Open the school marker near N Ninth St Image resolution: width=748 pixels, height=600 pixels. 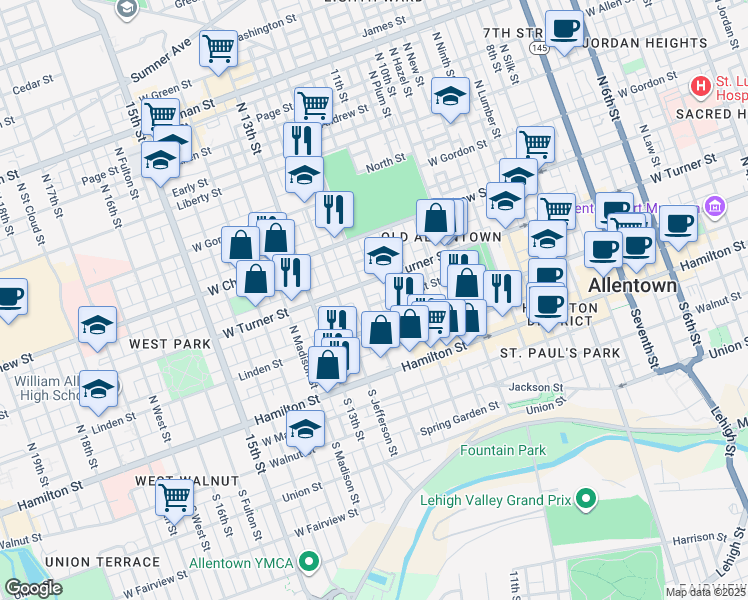tap(450, 96)
